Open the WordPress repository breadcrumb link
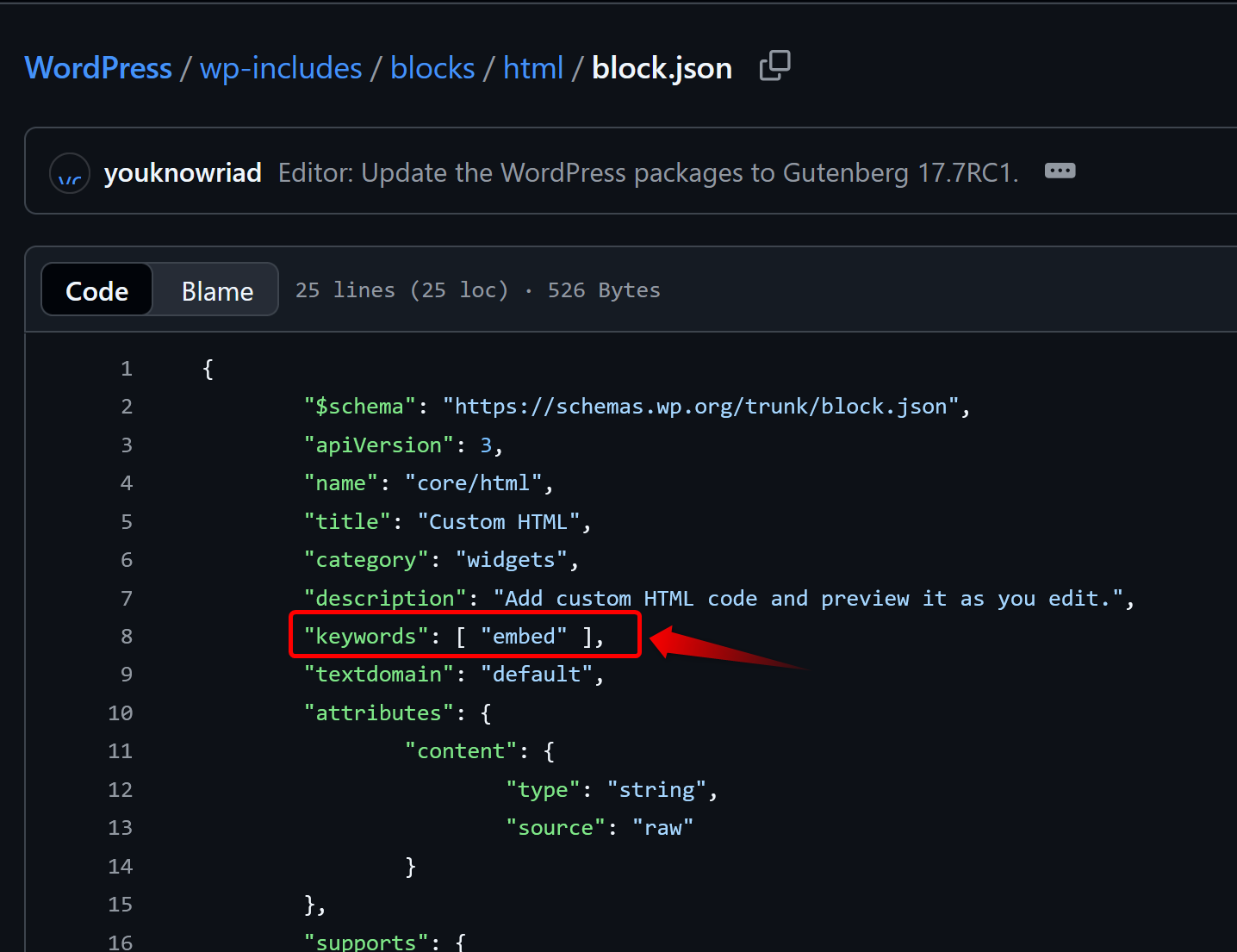1237x952 pixels. click(98, 68)
